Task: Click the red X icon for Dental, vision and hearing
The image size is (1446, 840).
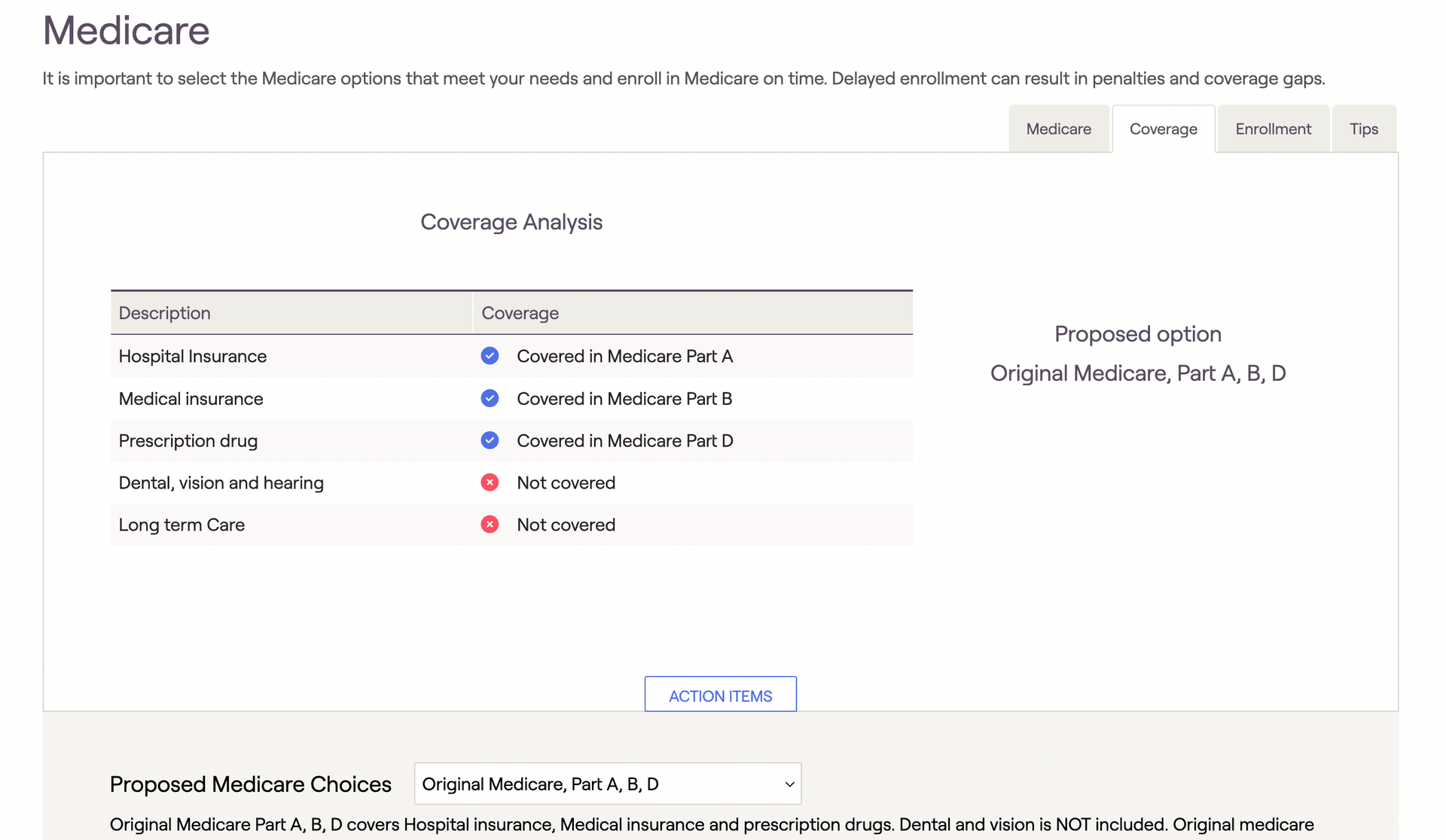Action: [490, 482]
